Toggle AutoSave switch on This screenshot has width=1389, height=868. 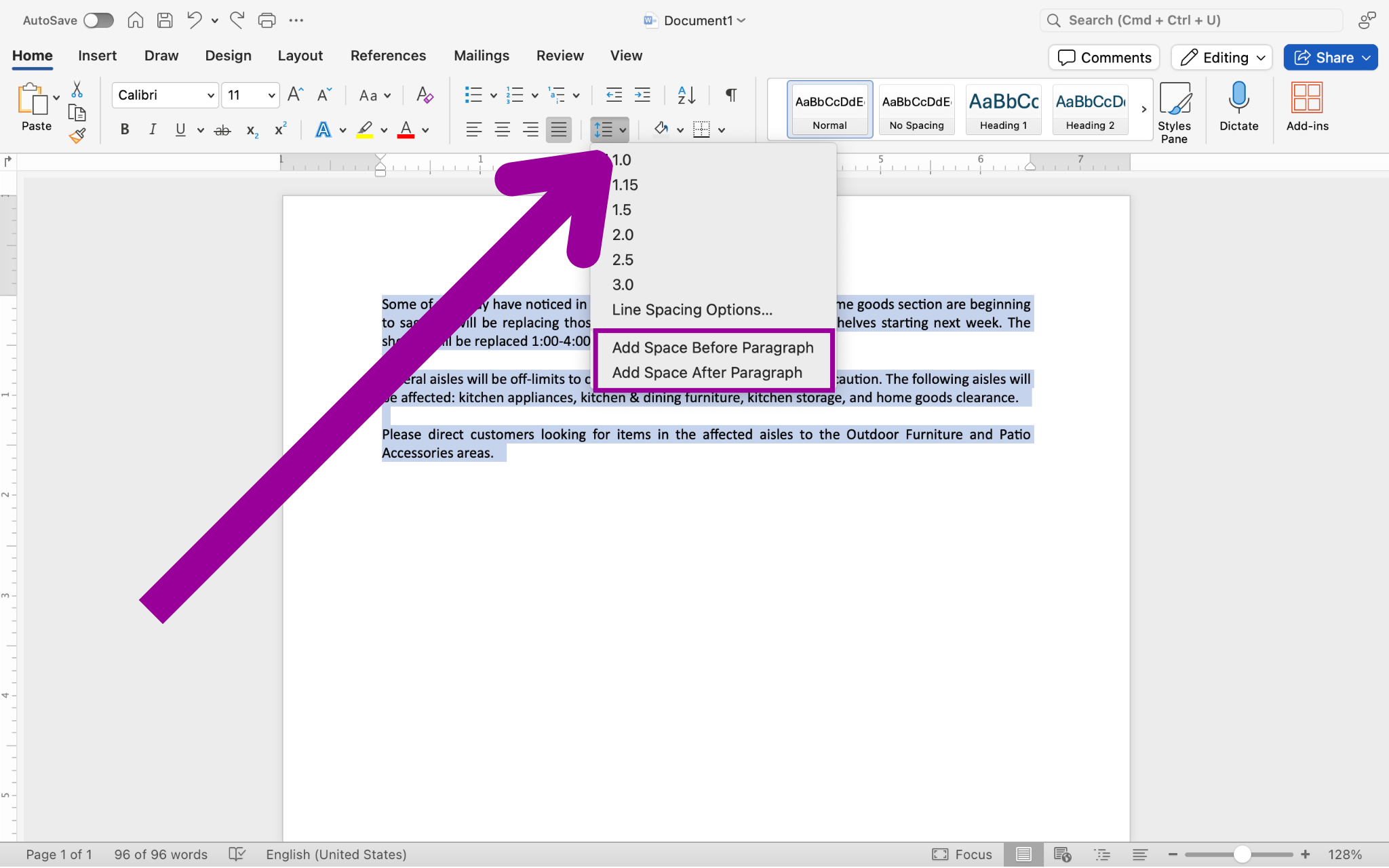coord(99,20)
